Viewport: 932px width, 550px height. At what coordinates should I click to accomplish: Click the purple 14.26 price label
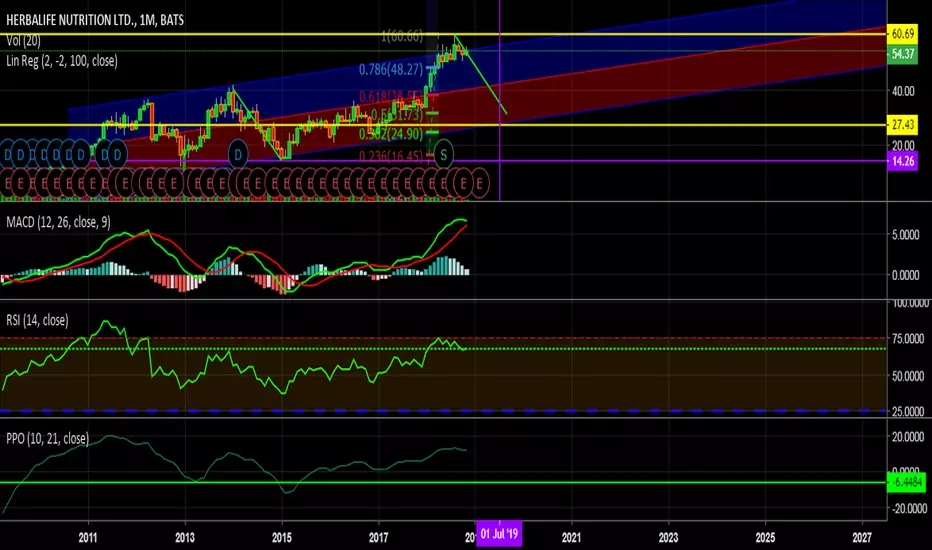[902, 161]
